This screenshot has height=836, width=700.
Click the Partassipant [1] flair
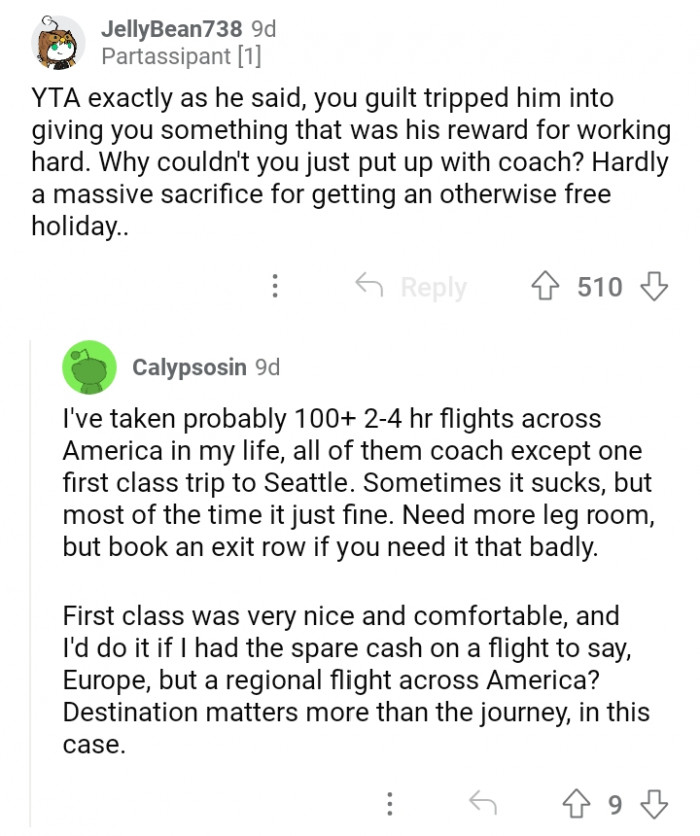point(181,57)
